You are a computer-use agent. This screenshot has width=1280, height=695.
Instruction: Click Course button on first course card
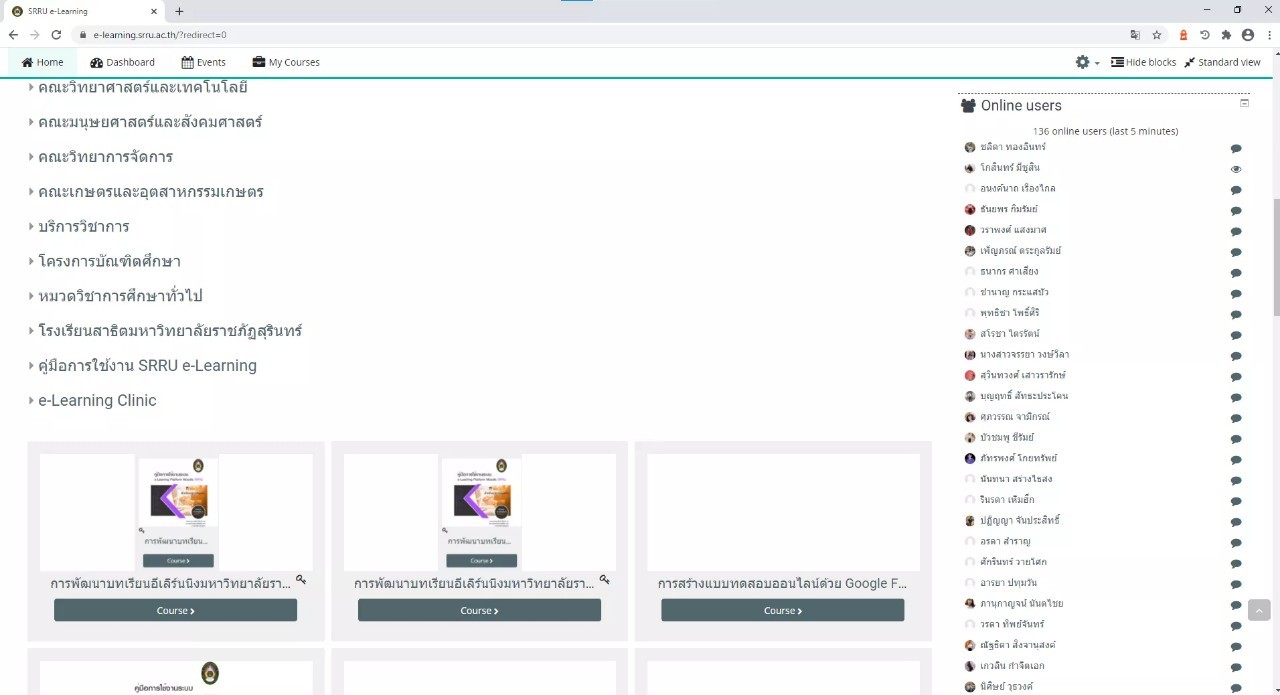(x=175, y=610)
